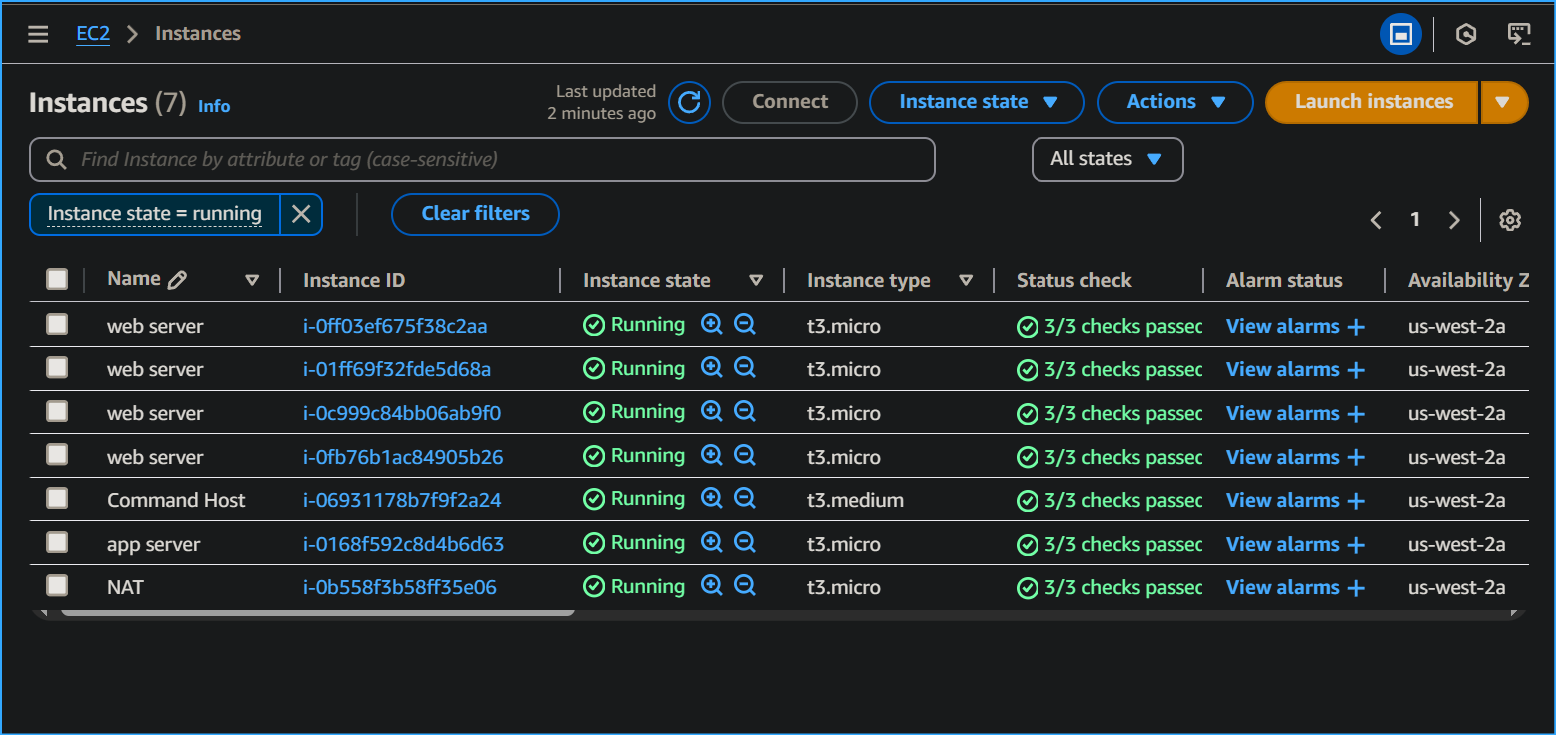Open the All states dropdown

[1107, 159]
